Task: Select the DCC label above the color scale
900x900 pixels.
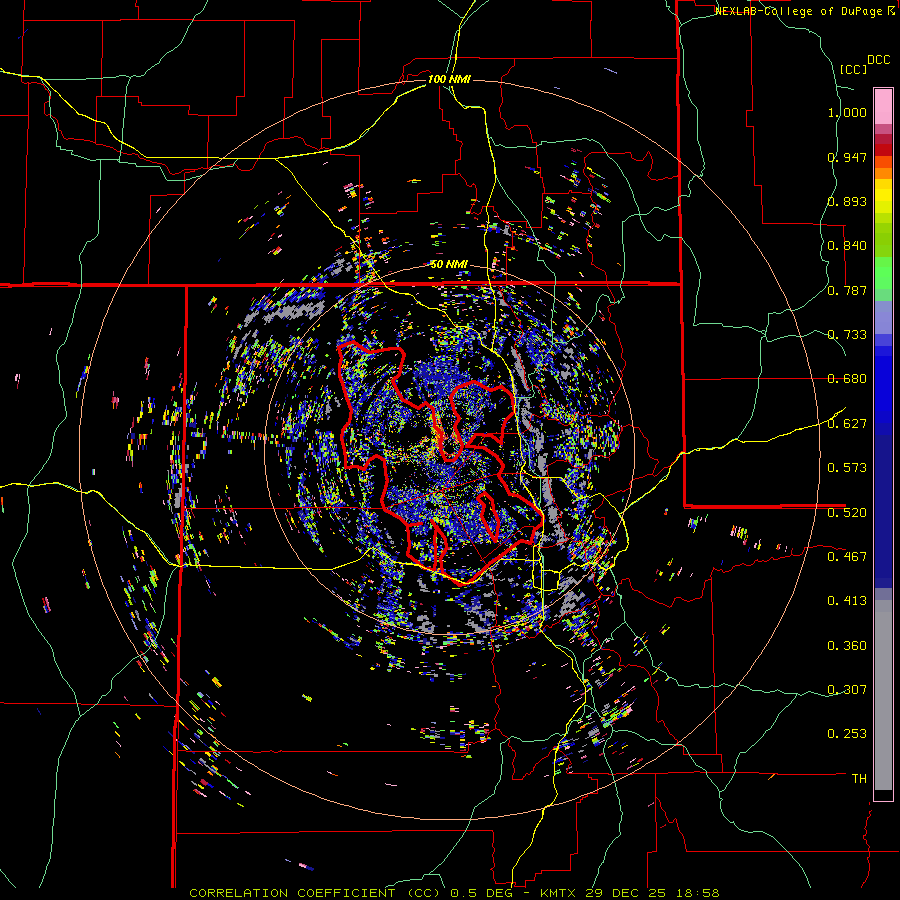Action: click(878, 60)
